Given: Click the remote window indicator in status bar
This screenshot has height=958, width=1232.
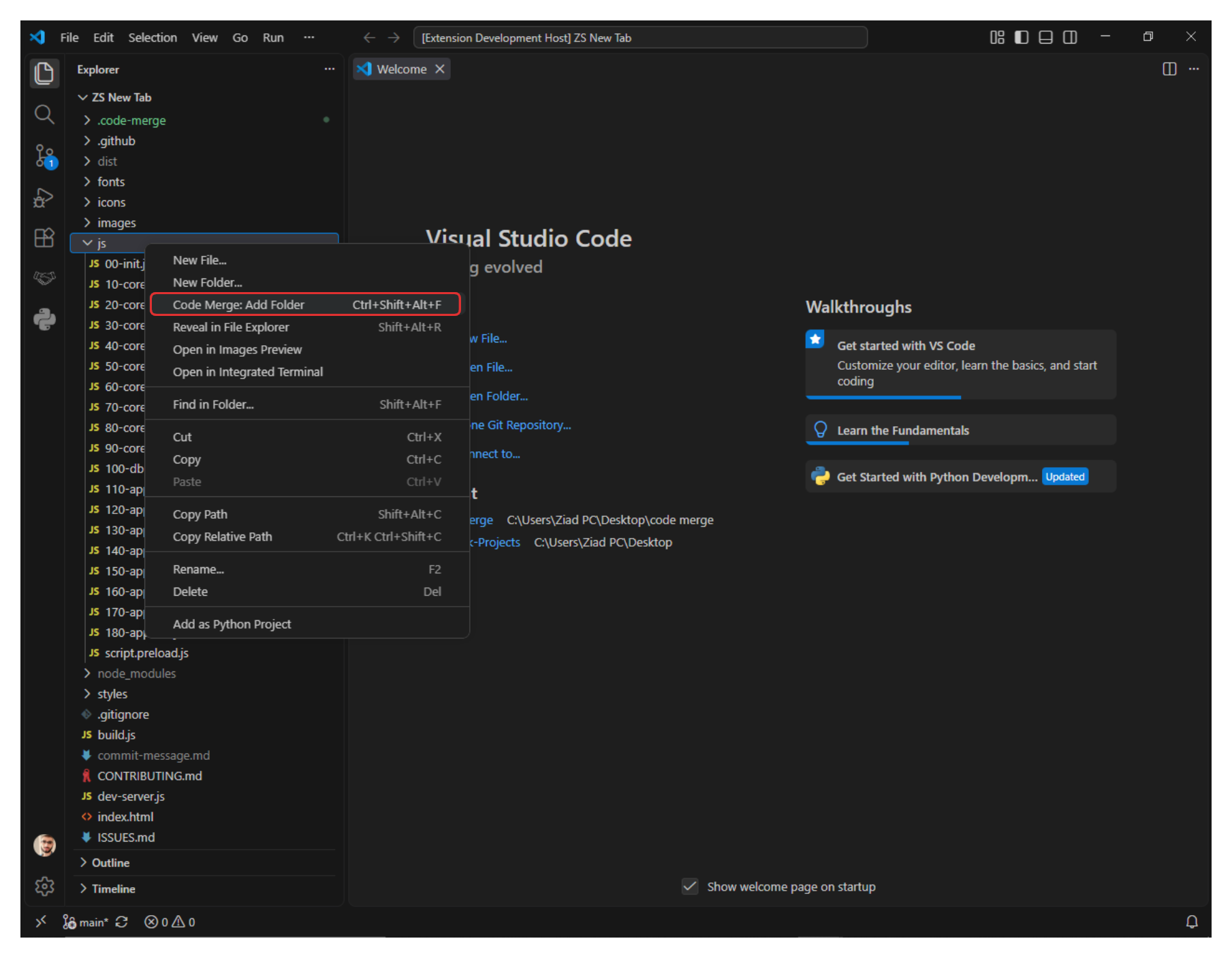Looking at the screenshot, I should (41, 922).
